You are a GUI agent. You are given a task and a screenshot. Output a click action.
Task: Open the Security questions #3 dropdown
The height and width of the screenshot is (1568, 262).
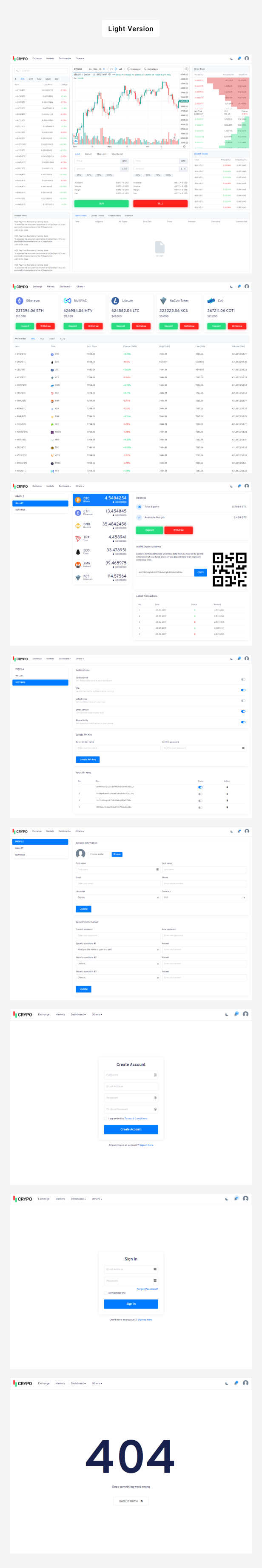(117, 978)
